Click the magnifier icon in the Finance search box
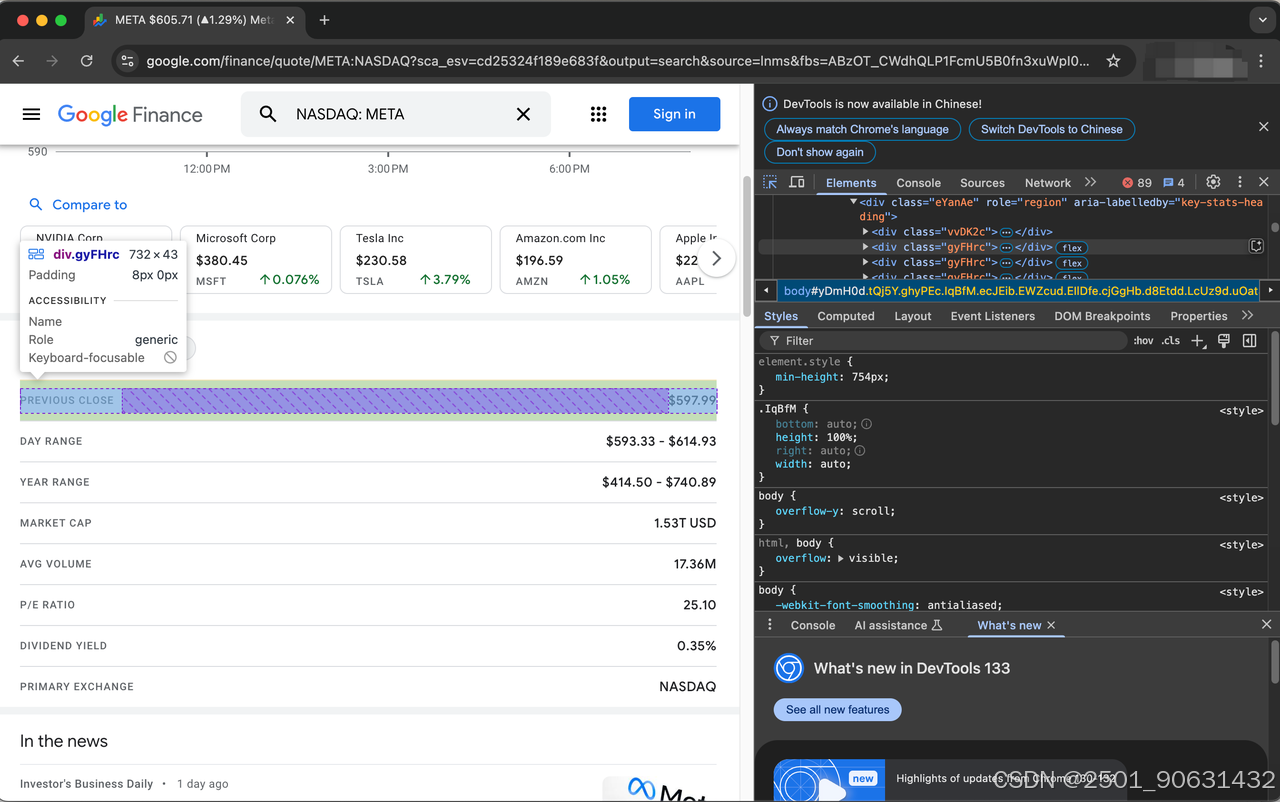1280x802 pixels. point(268,114)
